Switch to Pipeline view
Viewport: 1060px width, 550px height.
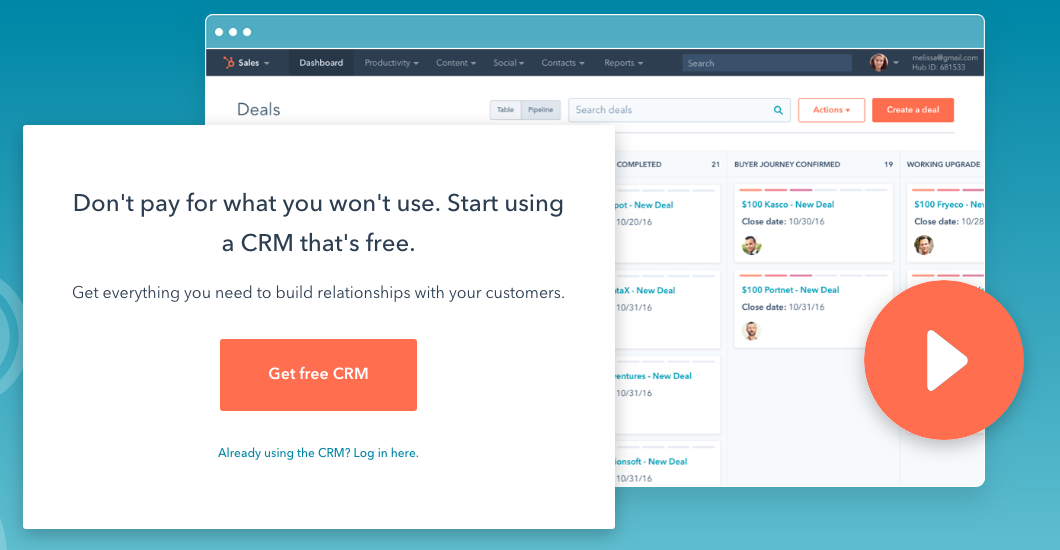540,109
